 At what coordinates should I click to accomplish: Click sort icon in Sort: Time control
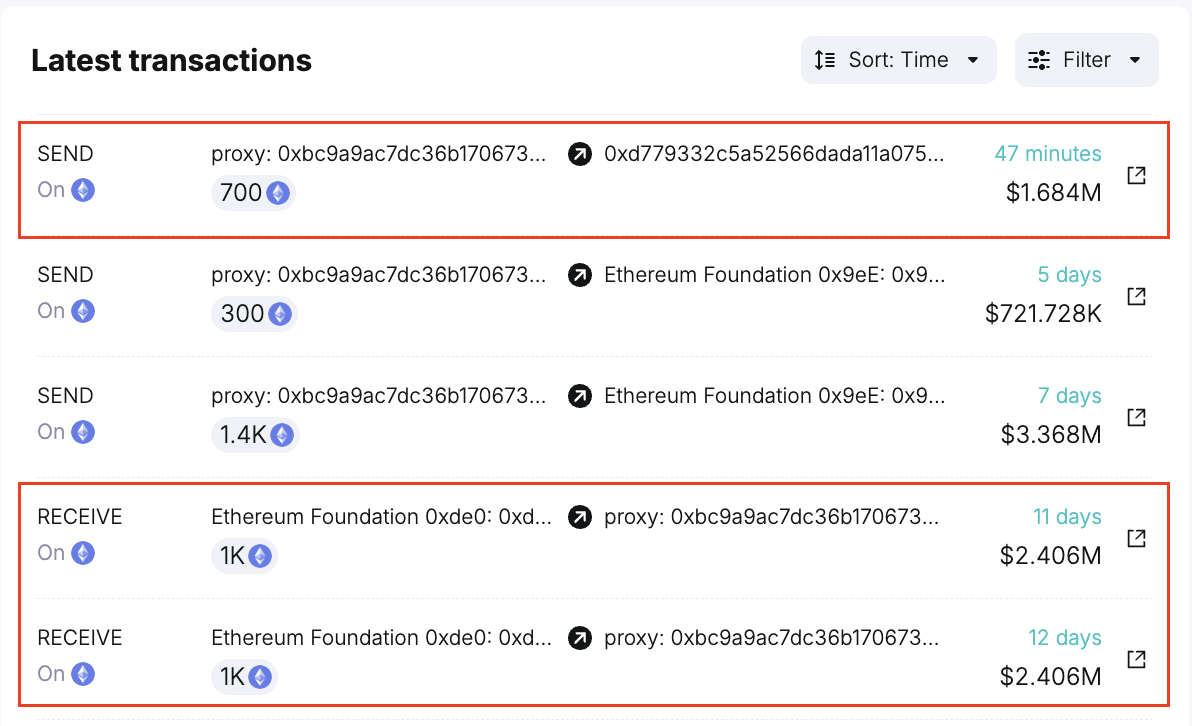pos(825,59)
